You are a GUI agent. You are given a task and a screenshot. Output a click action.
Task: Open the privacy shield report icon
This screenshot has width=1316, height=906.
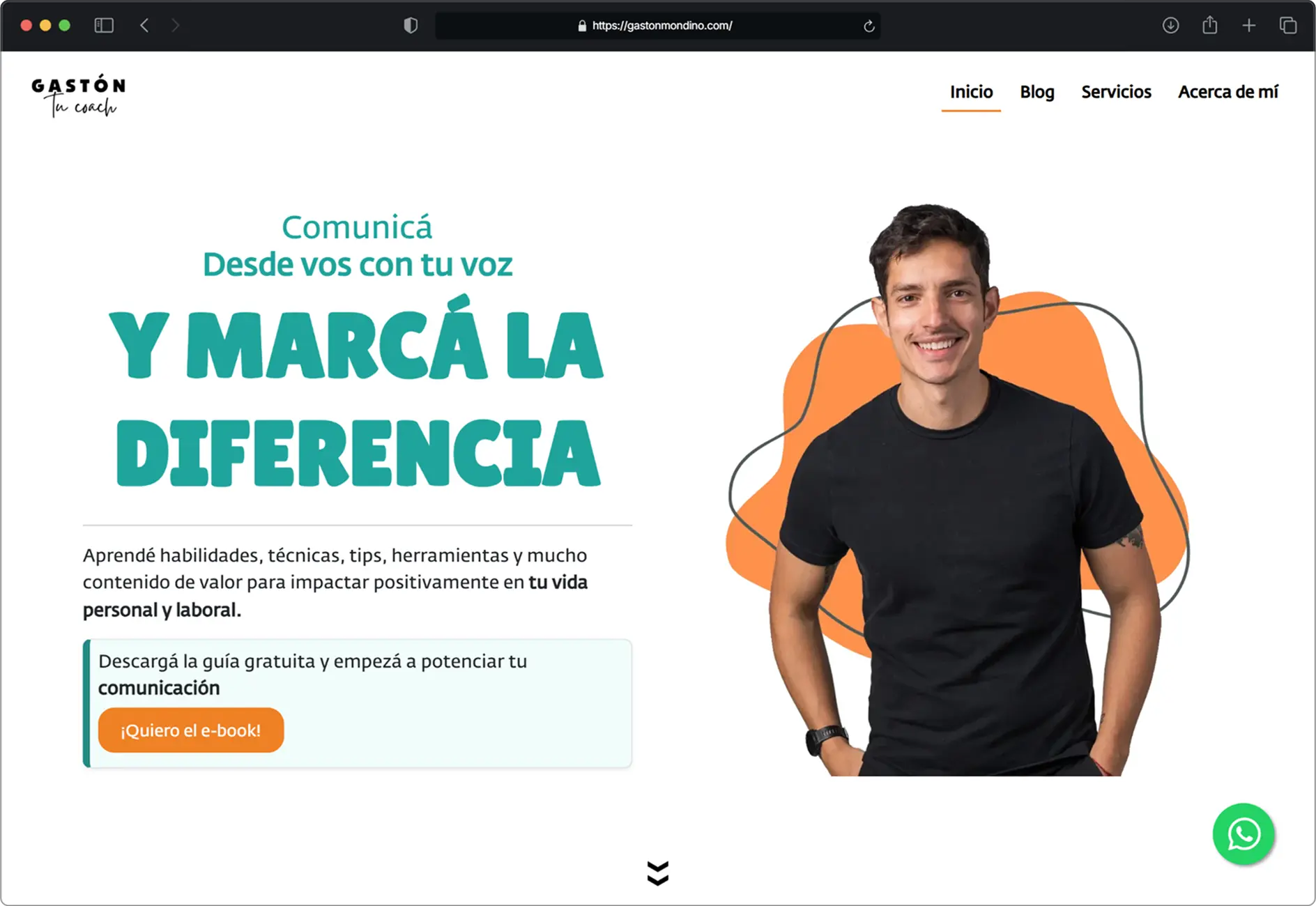click(411, 26)
